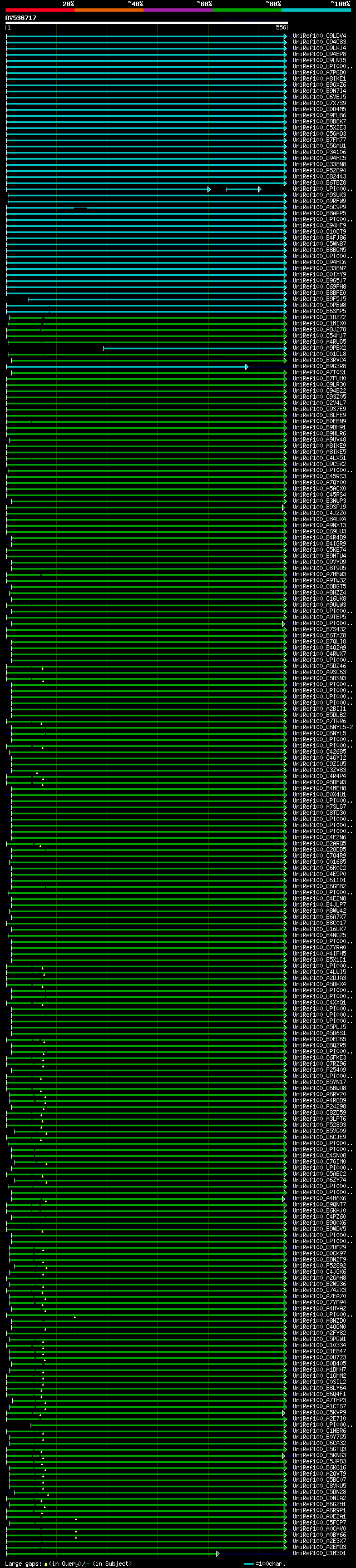The image size is (356, 1568).
Task: Select the UniRef100_Q9LR30 label
Action: (x=319, y=385)
